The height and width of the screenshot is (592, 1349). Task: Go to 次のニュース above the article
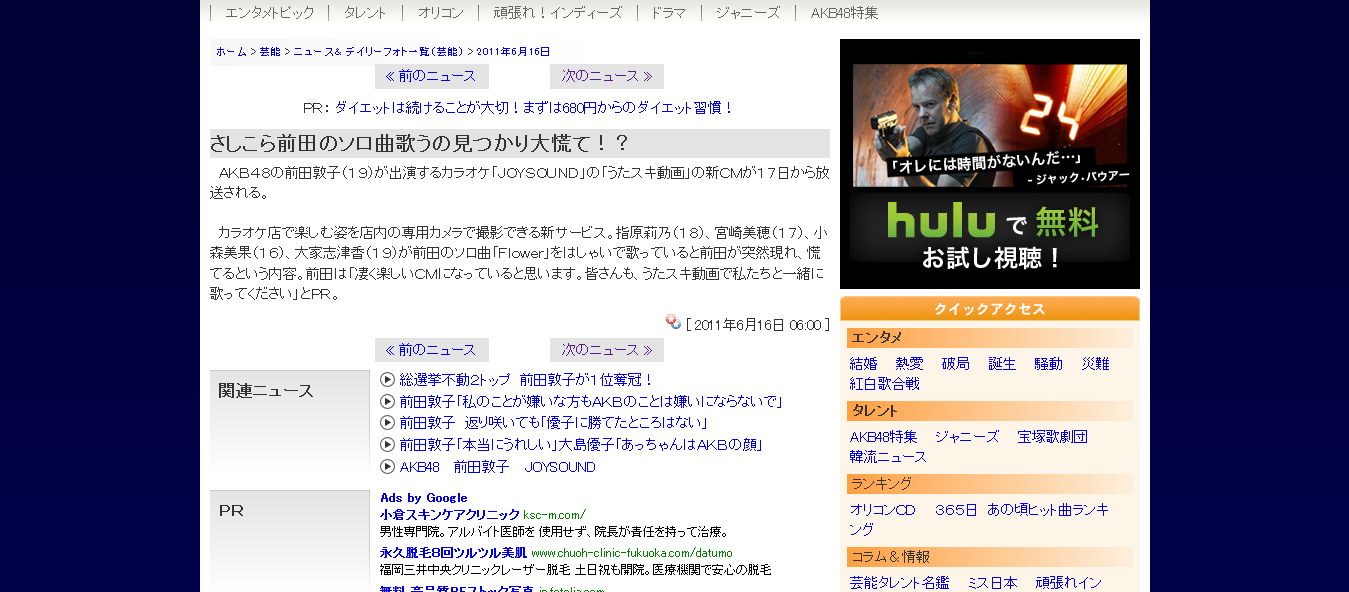coord(607,76)
